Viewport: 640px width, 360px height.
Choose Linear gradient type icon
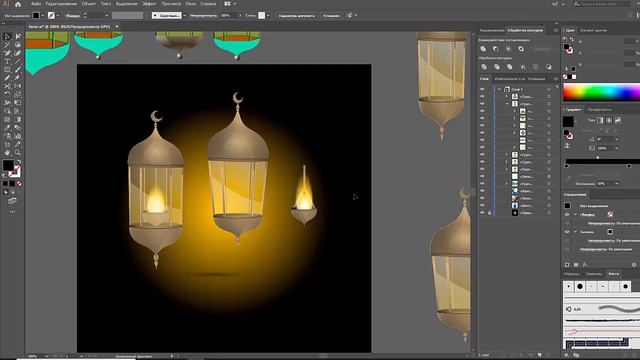point(600,120)
